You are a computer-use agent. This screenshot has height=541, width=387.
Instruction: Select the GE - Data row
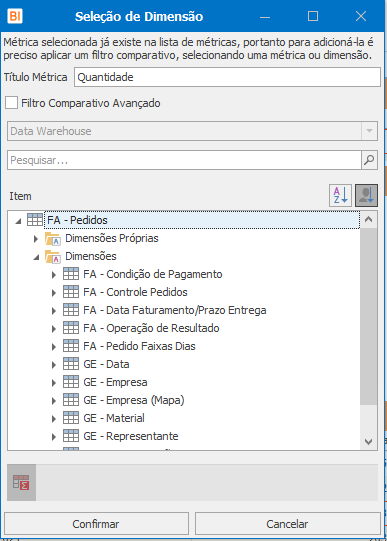pyautogui.click(x=106, y=364)
